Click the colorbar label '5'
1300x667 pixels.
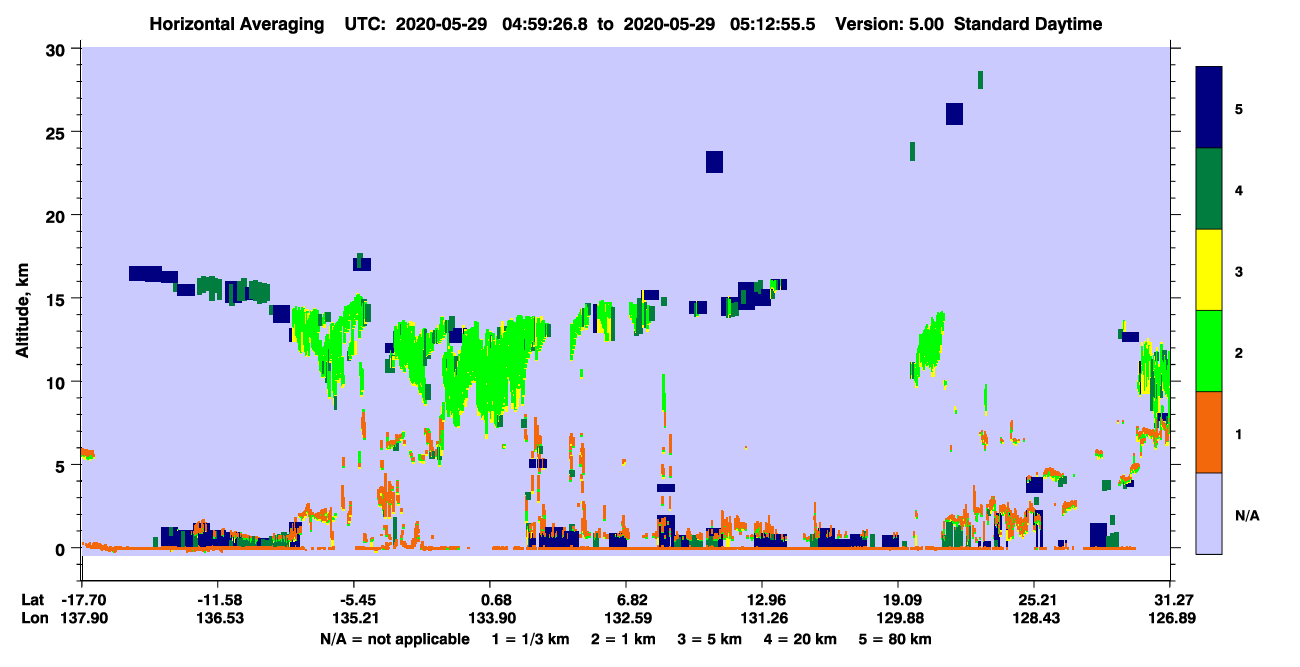[1238, 108]
